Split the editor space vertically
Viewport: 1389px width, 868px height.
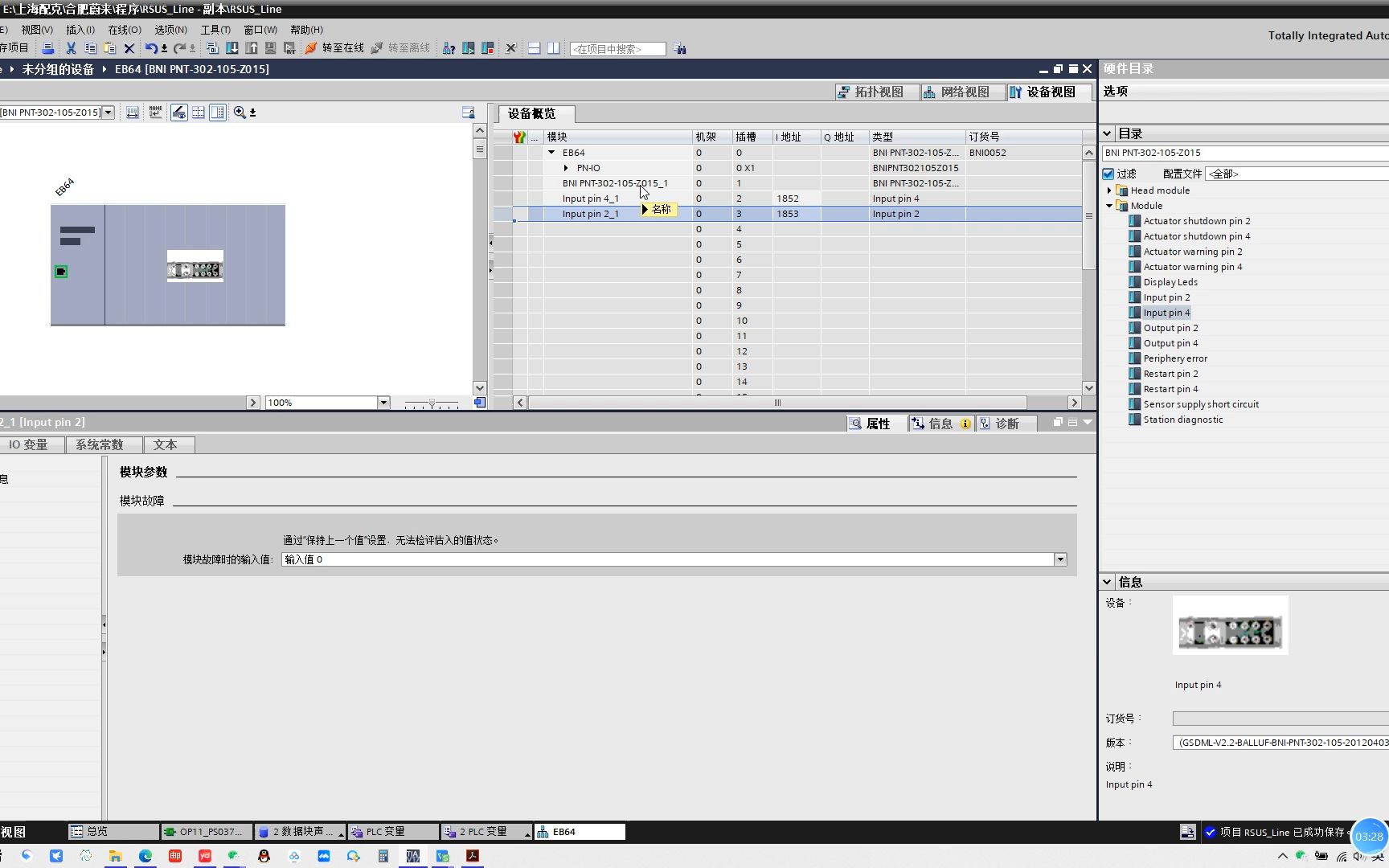553,48
